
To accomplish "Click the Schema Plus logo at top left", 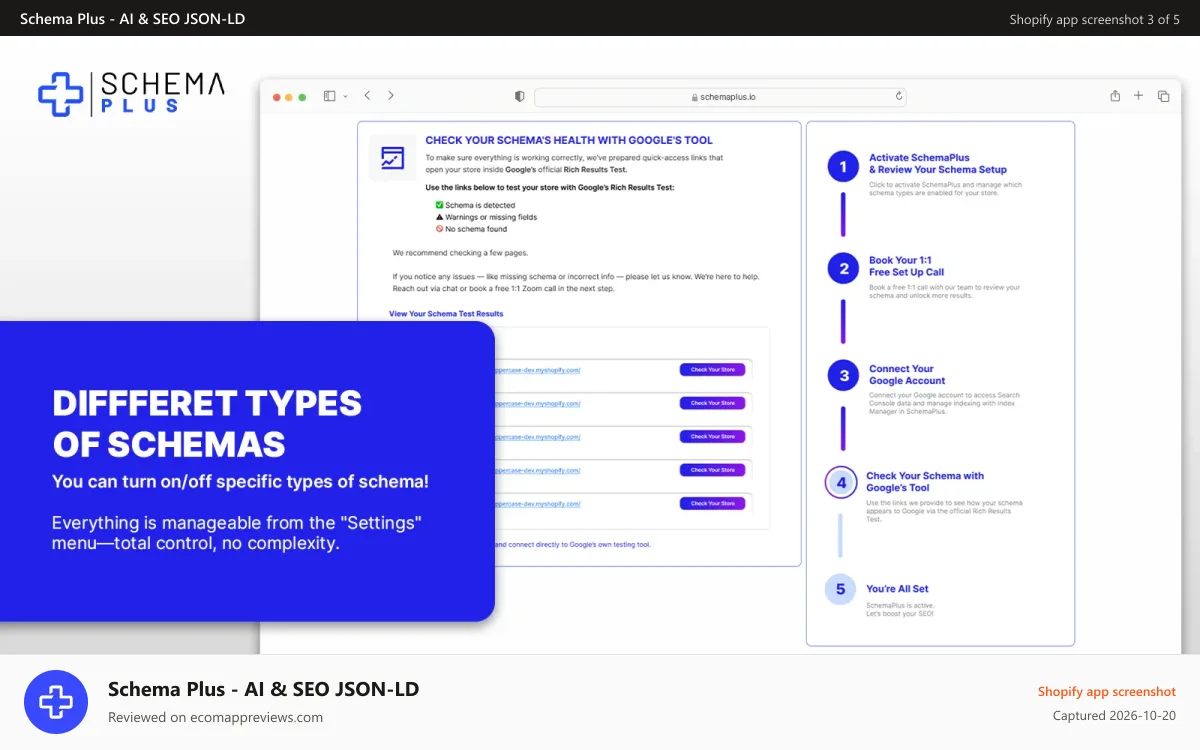I will coord(131,93).
